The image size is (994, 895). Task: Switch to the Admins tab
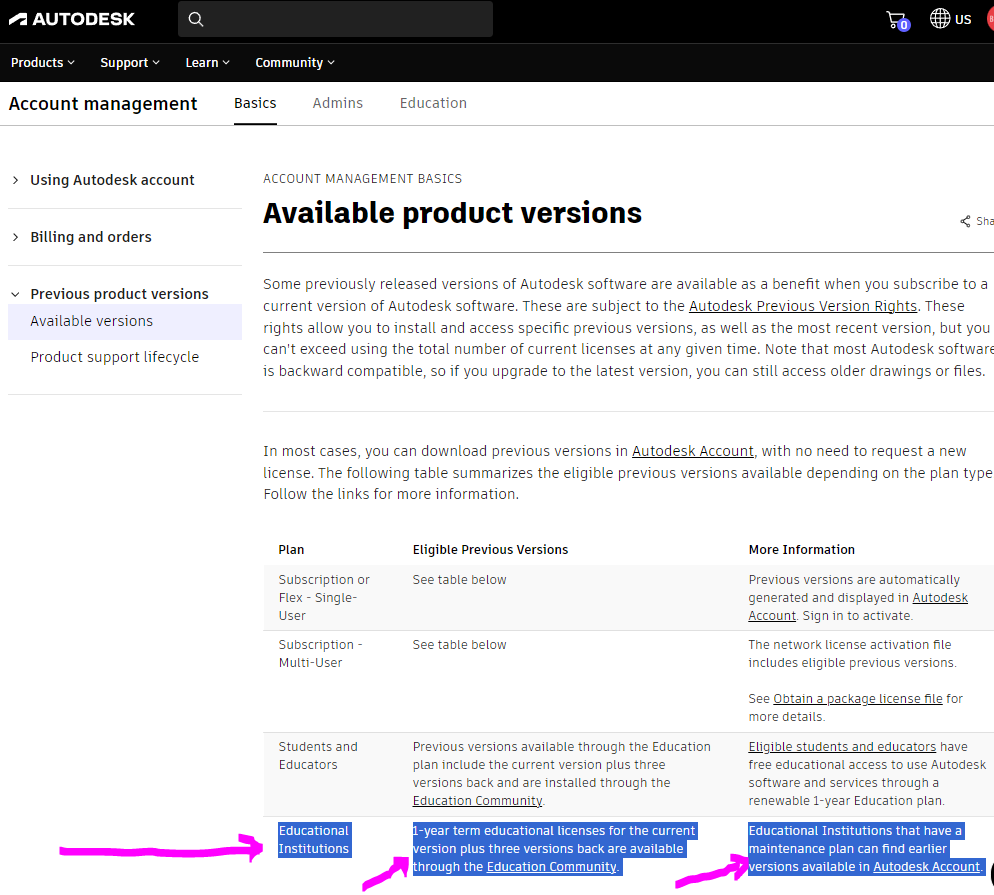(338, 102)
